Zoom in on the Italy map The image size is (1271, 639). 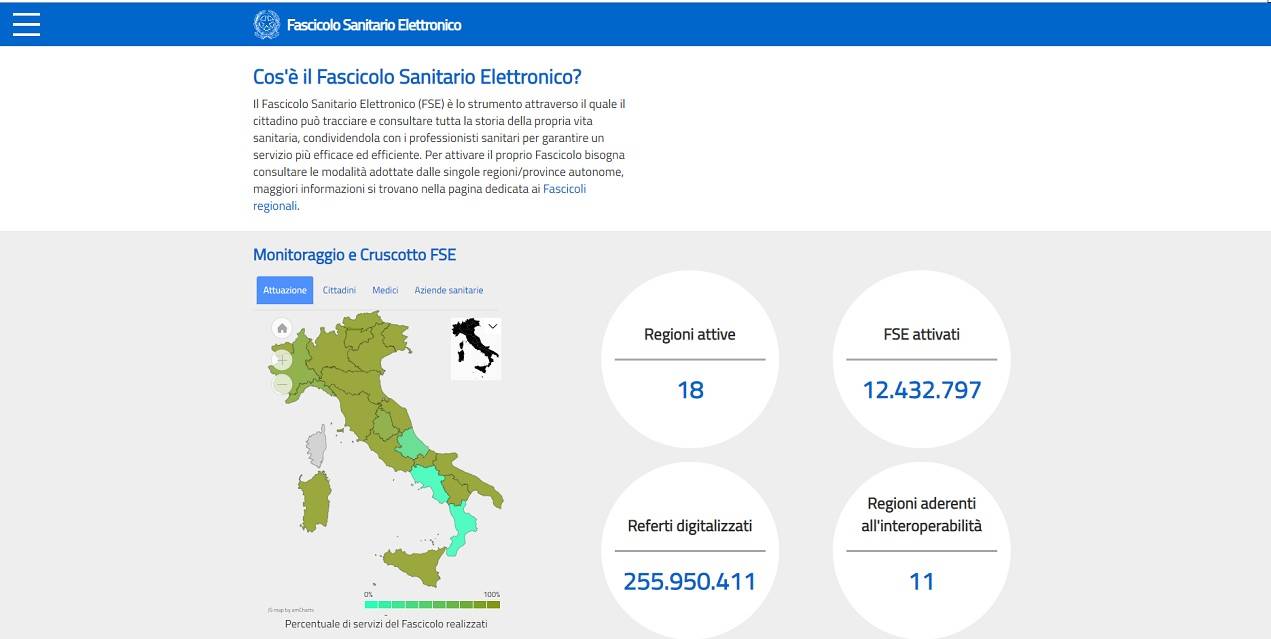(x=281, y=360)
